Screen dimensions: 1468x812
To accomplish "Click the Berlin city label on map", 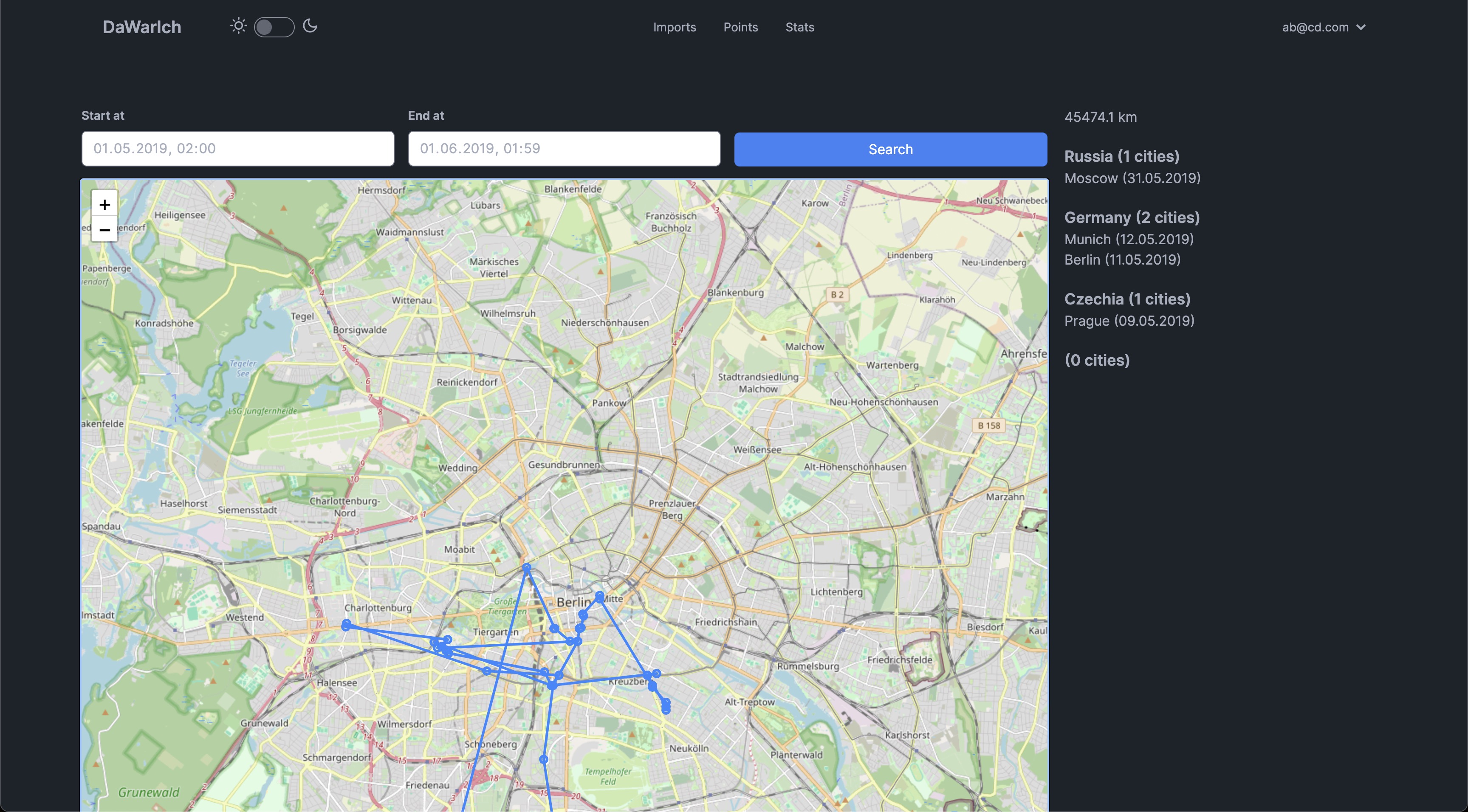I will tap(573, 602).
